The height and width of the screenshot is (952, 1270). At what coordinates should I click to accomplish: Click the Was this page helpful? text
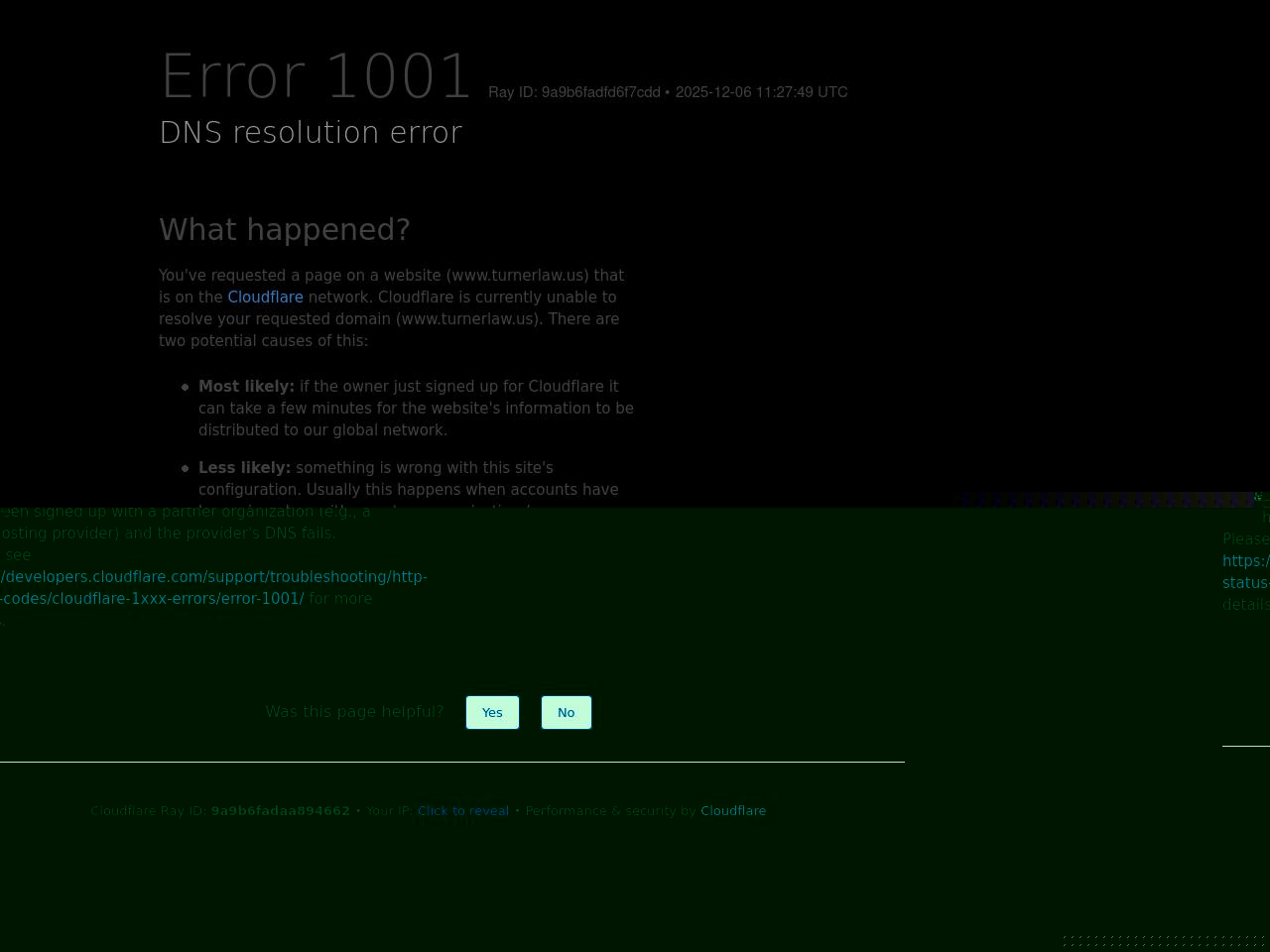[354, 712]
